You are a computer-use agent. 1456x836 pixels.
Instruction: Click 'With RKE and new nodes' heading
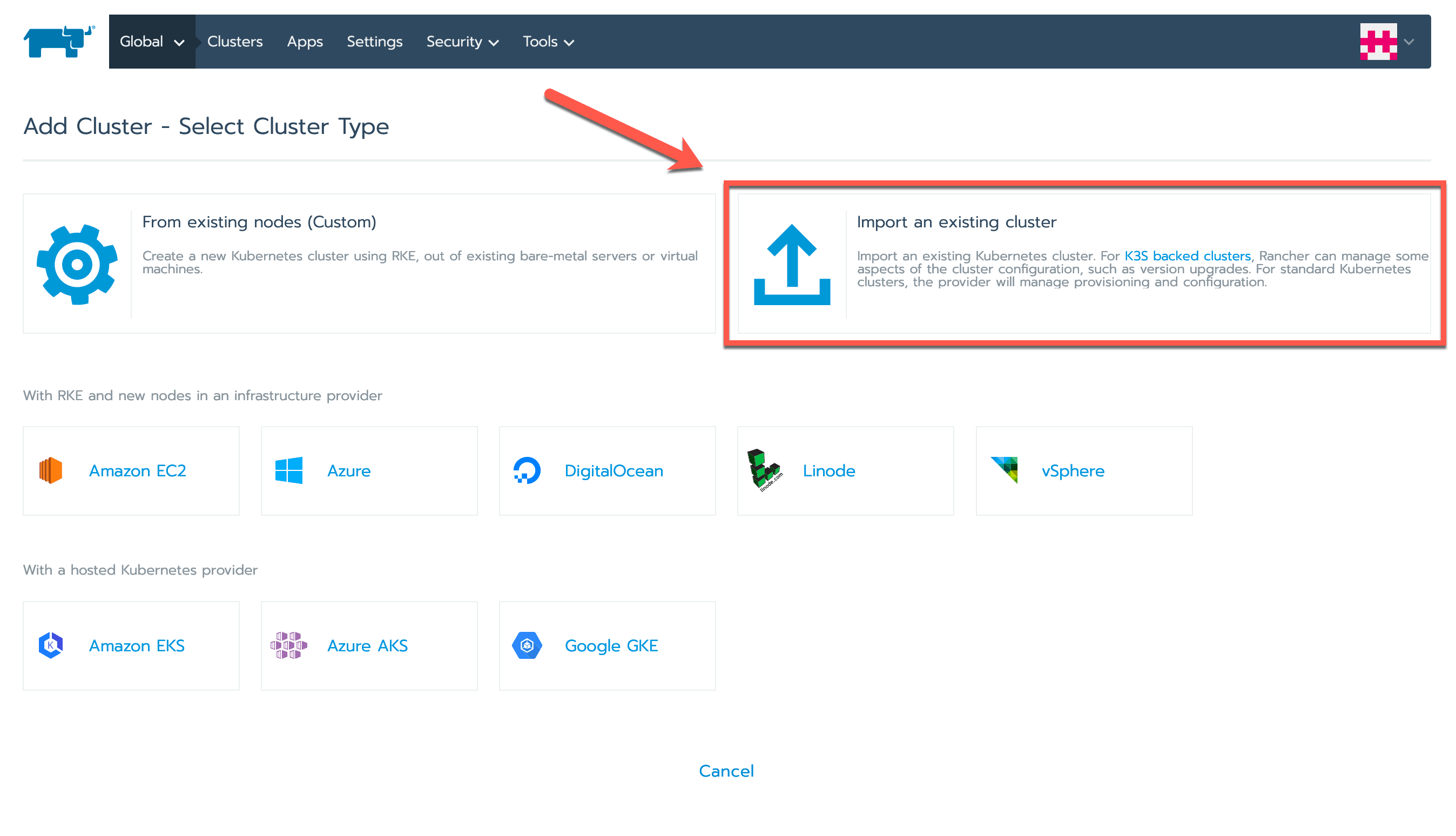coord(202,396)
